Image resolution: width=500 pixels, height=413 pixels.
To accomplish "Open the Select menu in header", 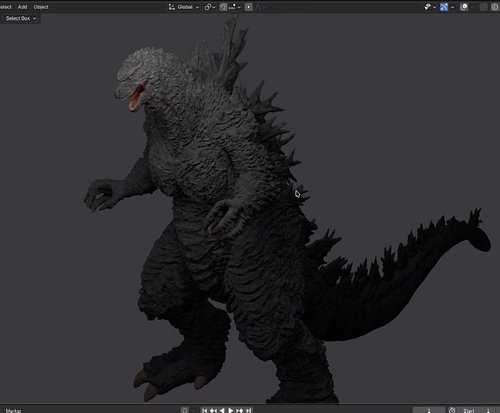I will [x=6, y=7].
